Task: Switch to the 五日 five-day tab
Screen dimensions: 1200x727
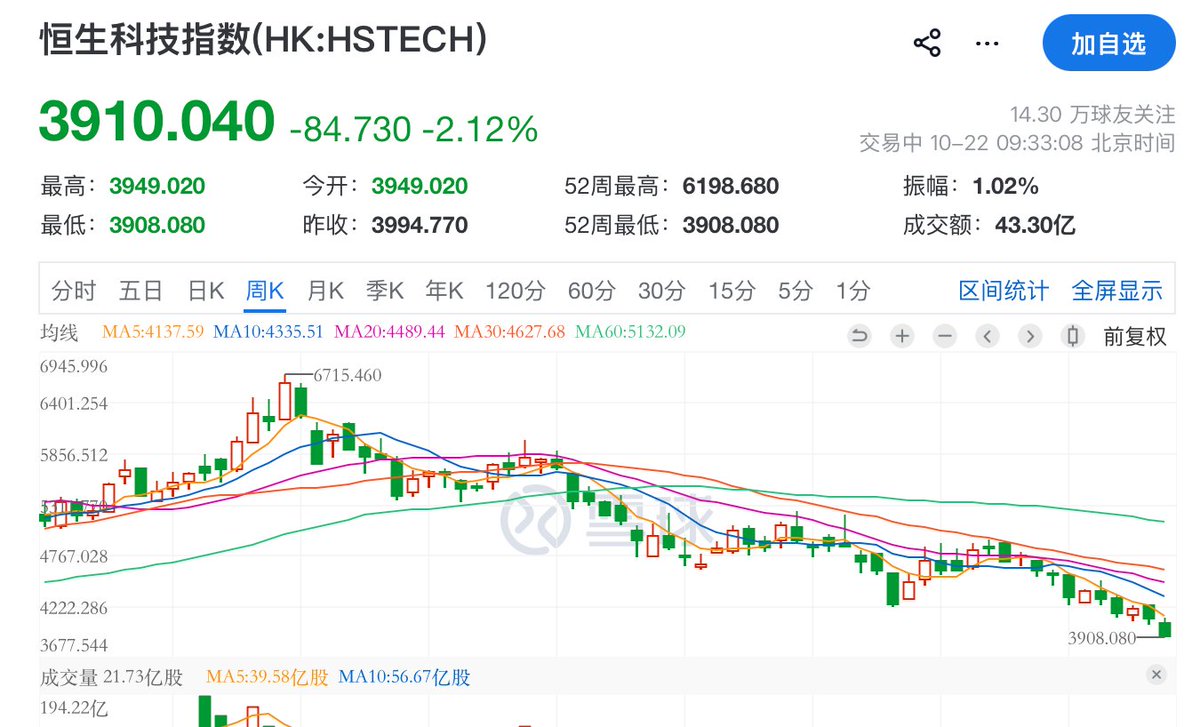Action: click(x=141, y=291)
